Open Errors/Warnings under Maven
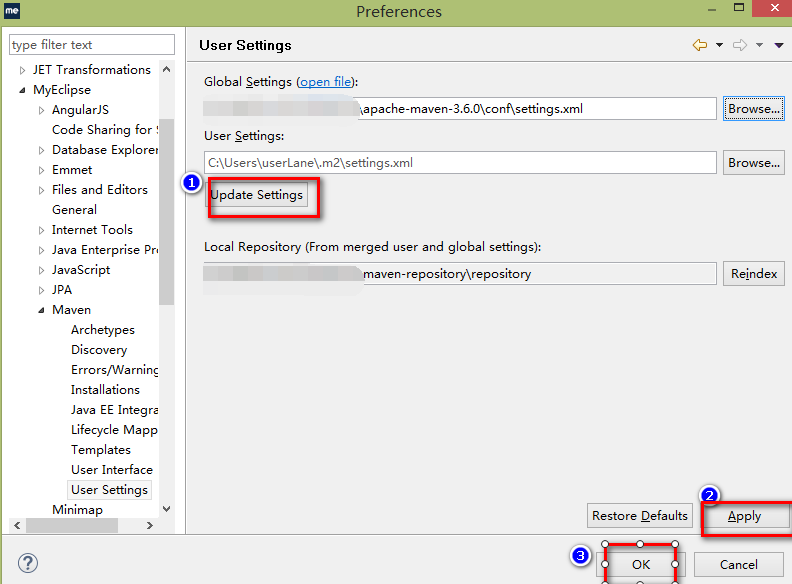Image resolution: width=792 pixels, height=584 pixels. 115,370
